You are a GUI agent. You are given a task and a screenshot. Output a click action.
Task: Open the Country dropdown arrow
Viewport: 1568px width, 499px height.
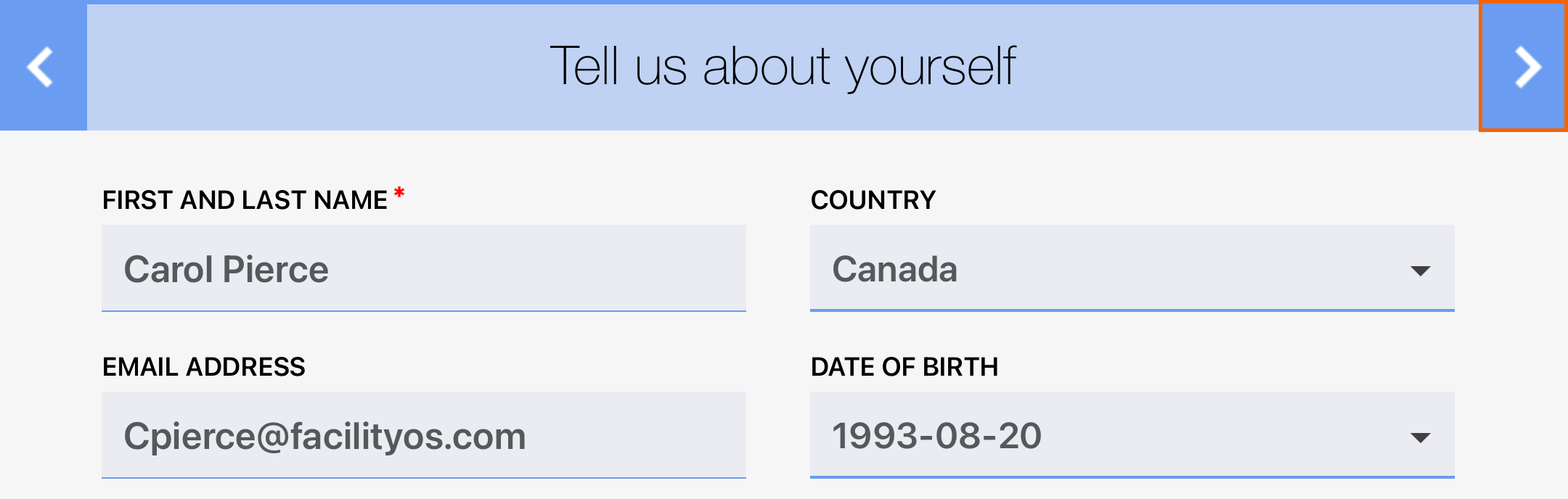click(x=1420, y=271)
